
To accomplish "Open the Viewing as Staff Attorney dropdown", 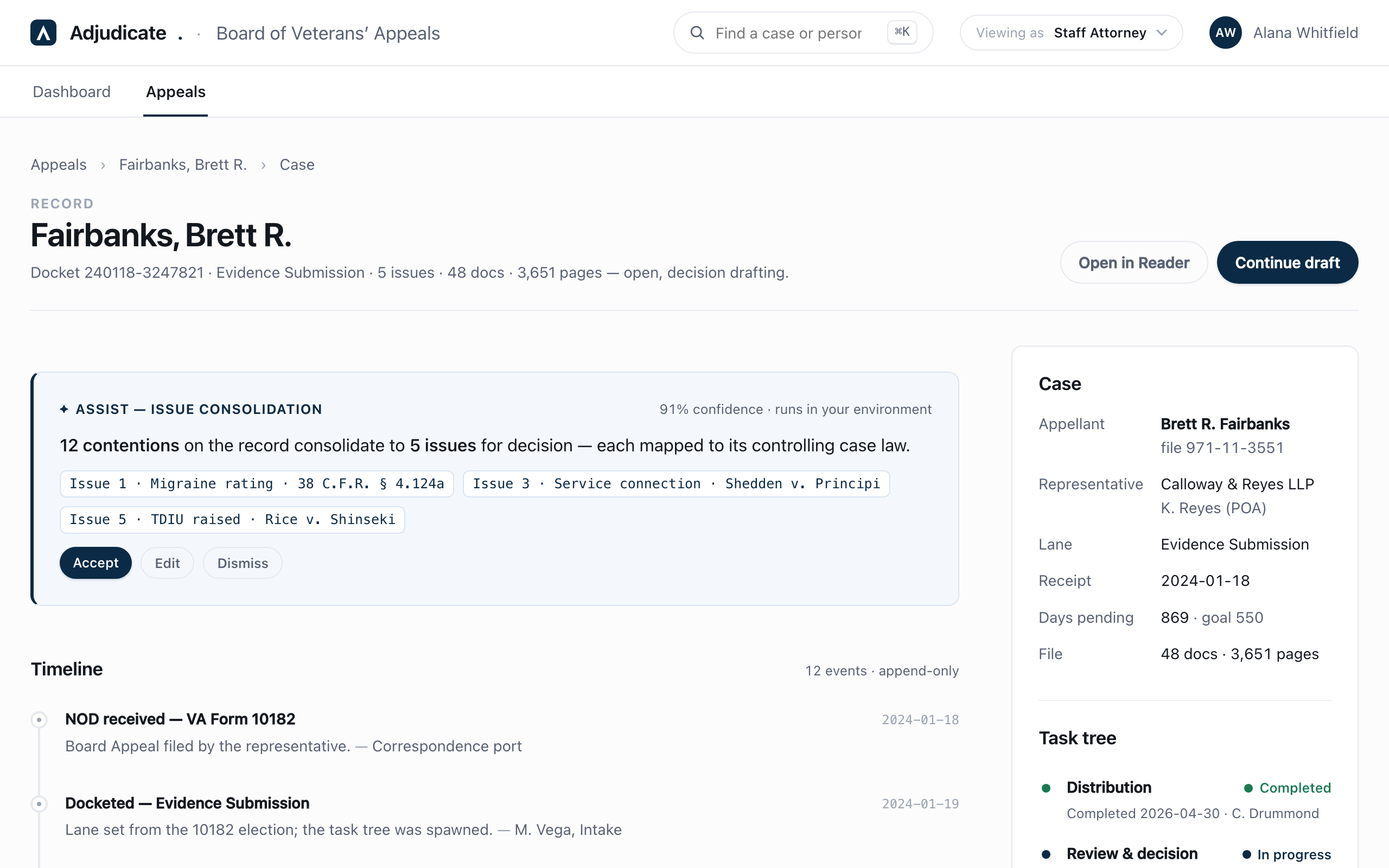I will point(1071,33).
